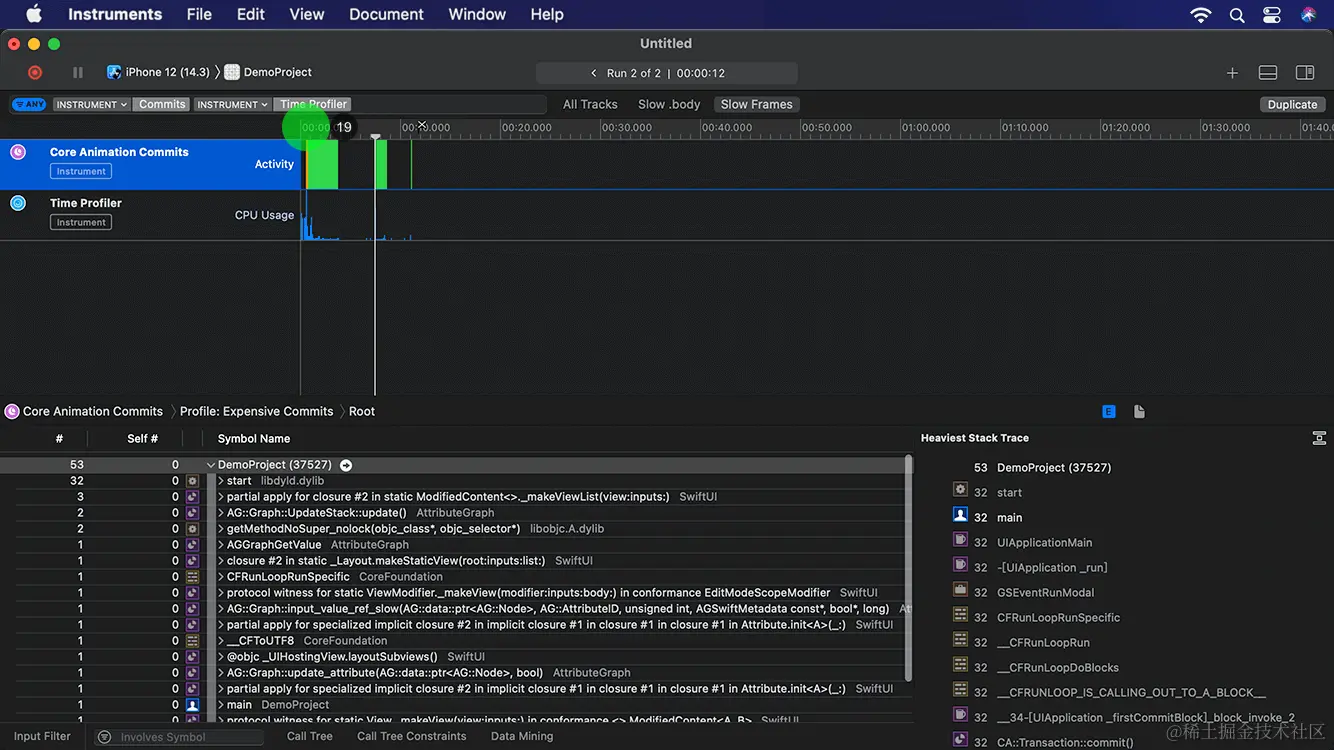Screen dimensions: 1334x750
Task: Click the blue E extended detail icon
Action: click(1109, 411)
